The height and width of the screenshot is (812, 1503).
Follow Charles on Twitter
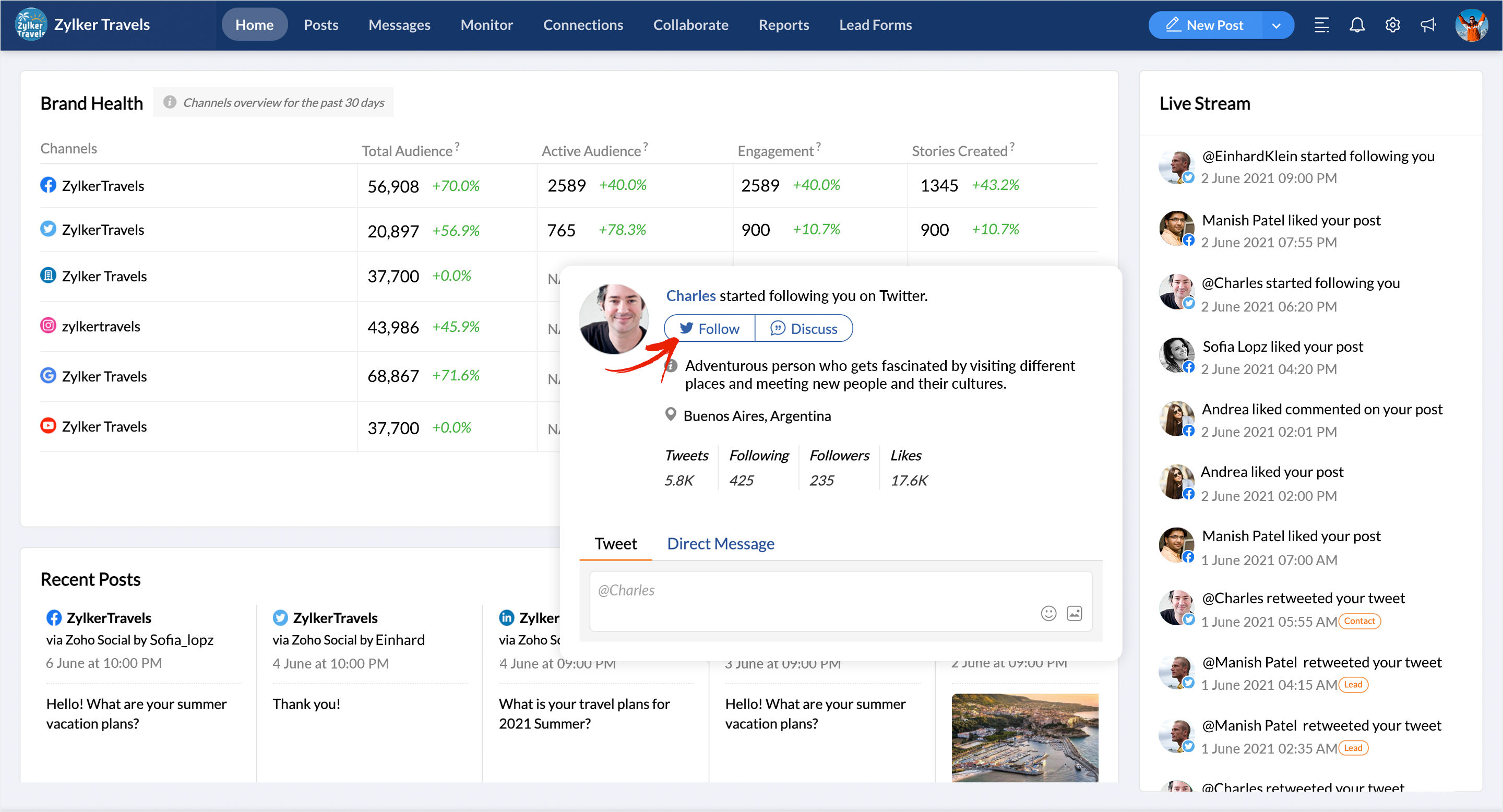tap(709, 328)
